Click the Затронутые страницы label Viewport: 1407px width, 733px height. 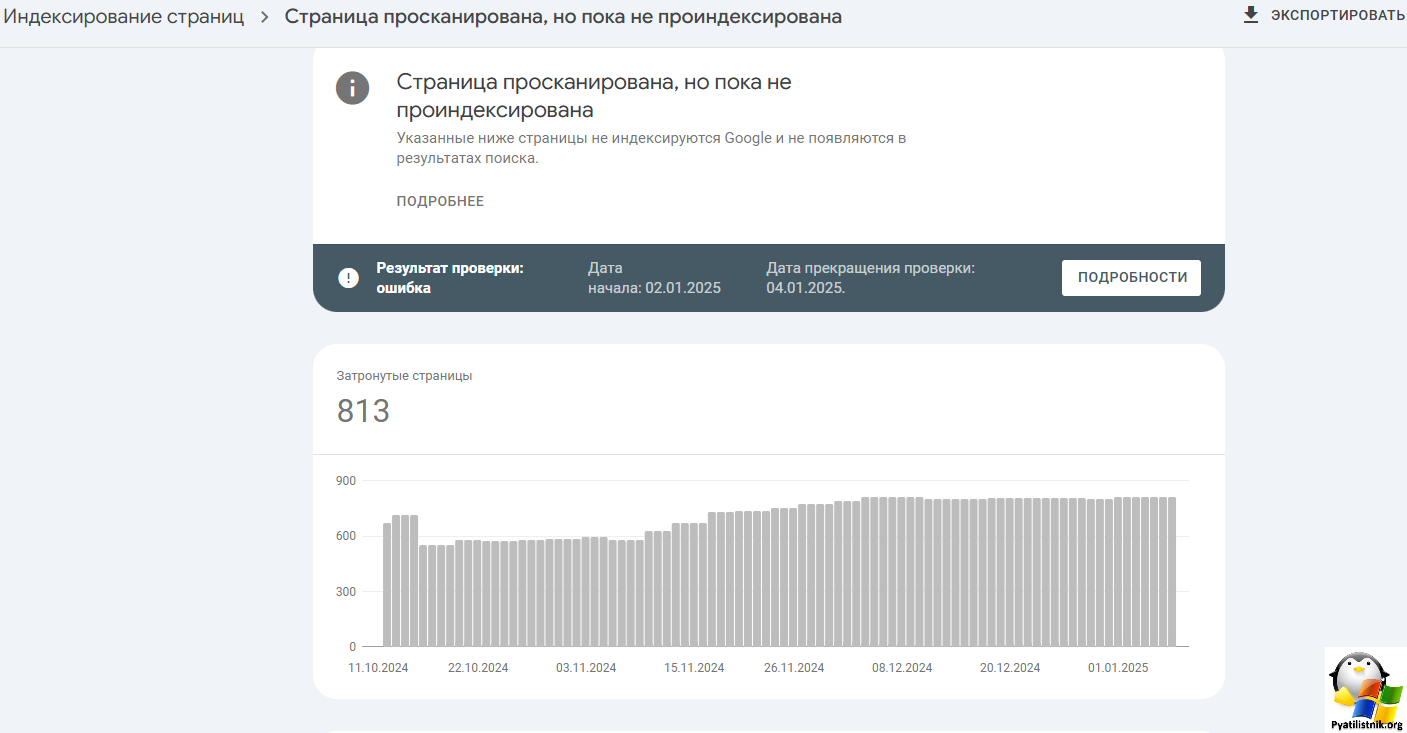(404, 375)
